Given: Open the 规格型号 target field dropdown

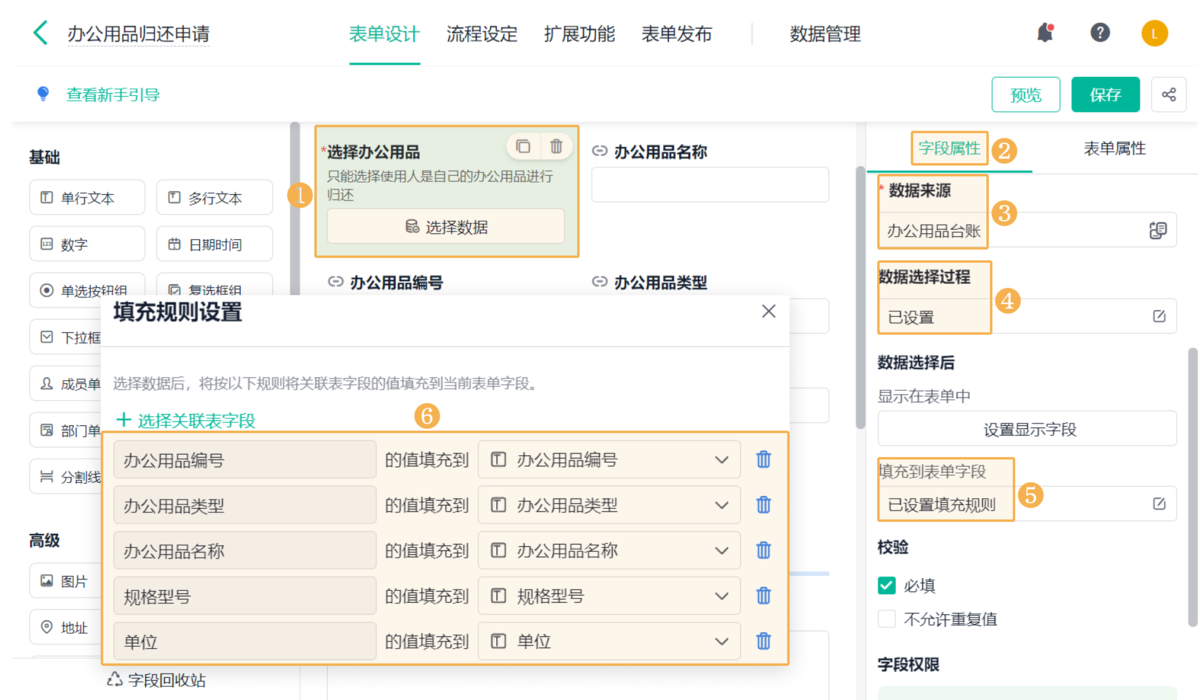Looking at the screenshot, I should click(x=721, y=597).
